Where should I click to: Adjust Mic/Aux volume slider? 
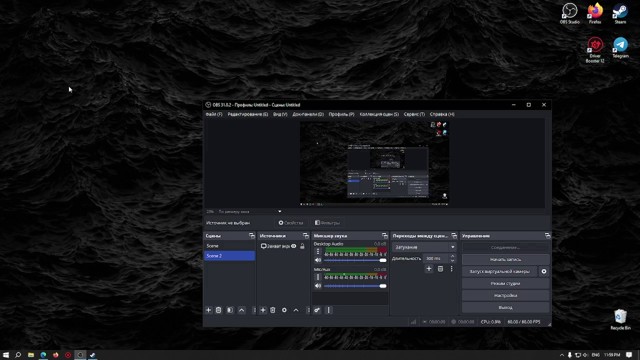click(355, 286)
